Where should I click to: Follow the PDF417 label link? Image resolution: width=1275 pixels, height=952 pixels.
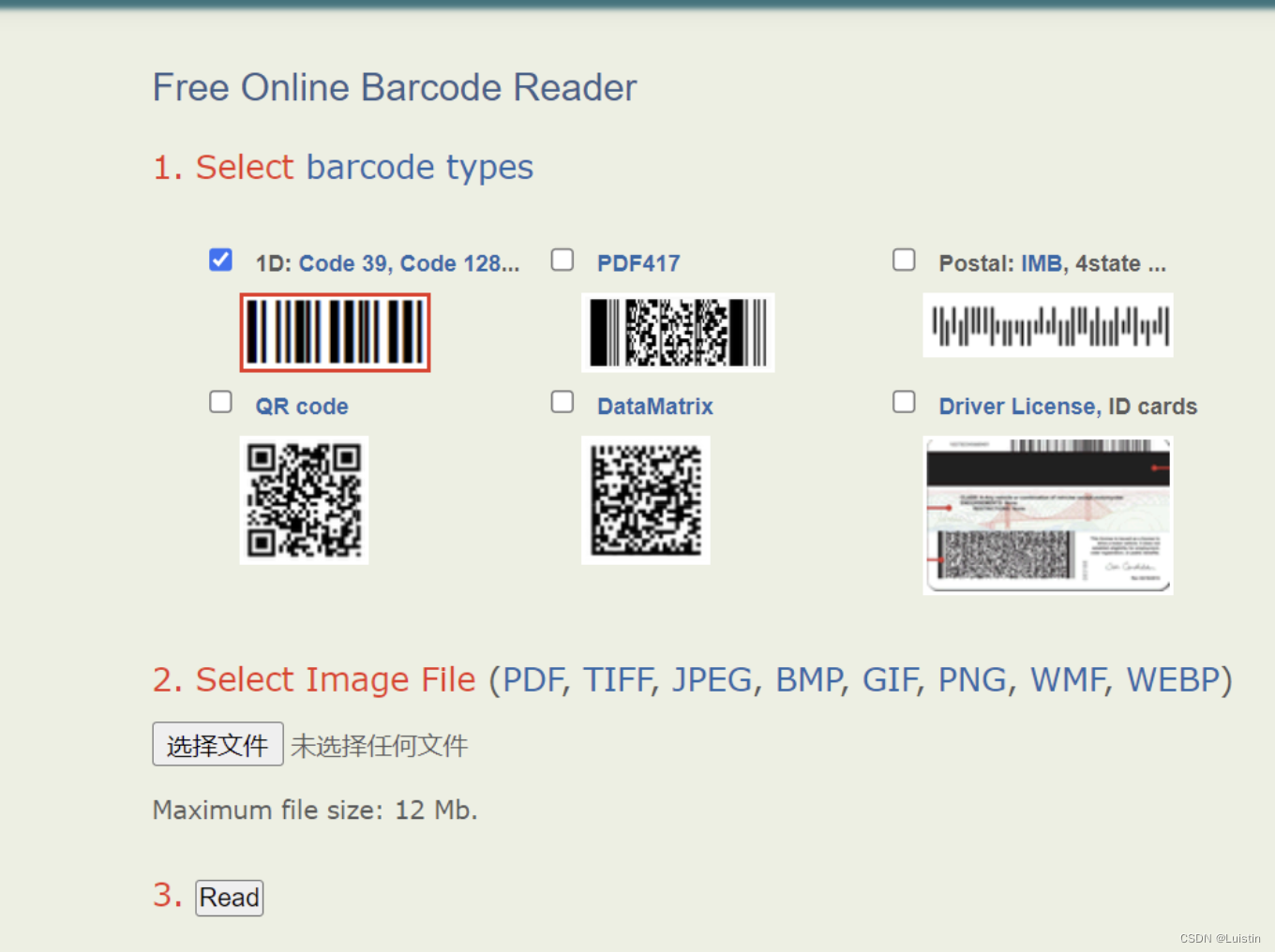638,264
